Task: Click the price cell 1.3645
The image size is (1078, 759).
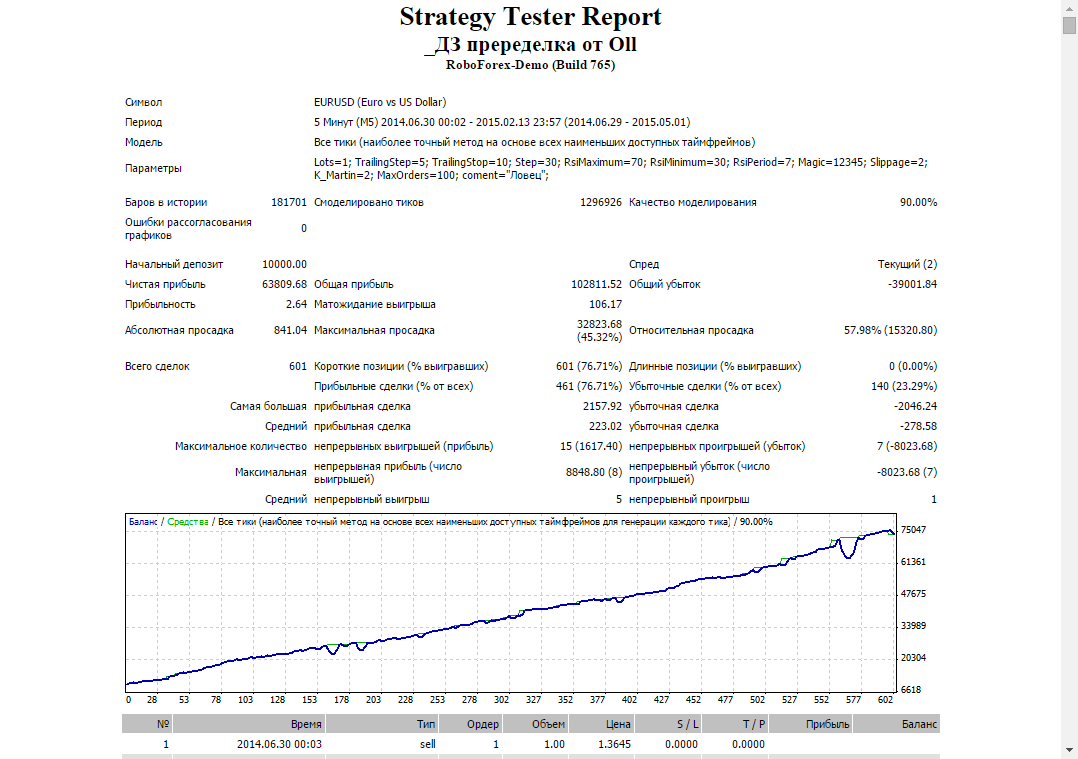Action: pos(614,744)
